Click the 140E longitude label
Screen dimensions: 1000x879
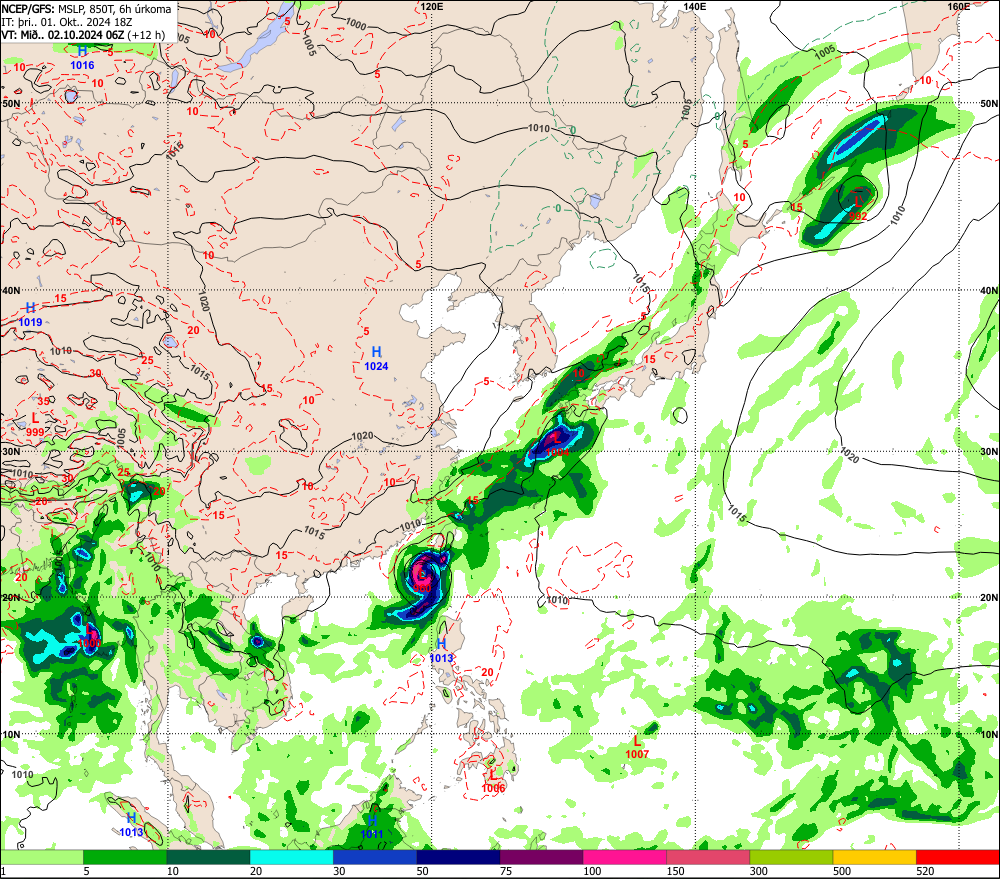click(695, 6)
